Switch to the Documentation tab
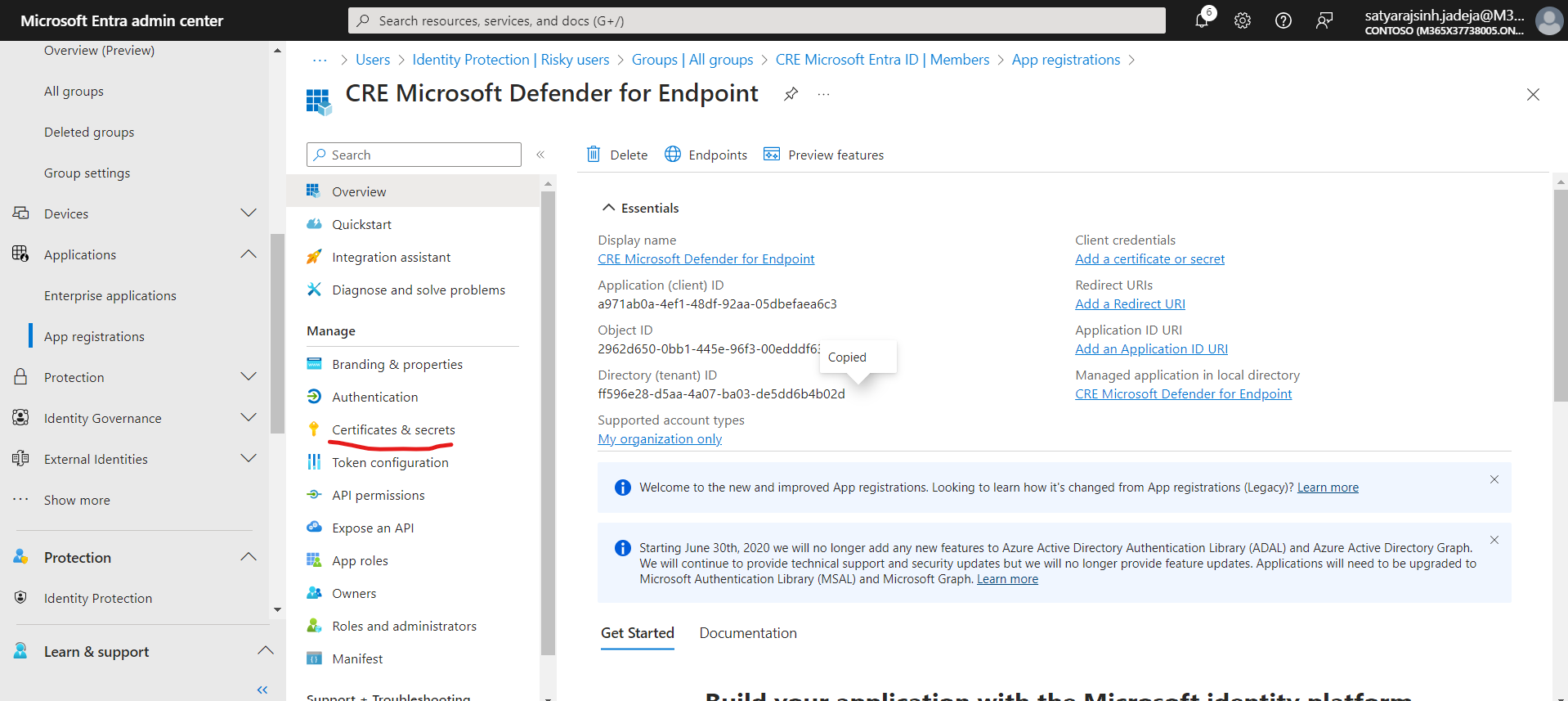The image size is (1568, 701). (x=748, y=633)
